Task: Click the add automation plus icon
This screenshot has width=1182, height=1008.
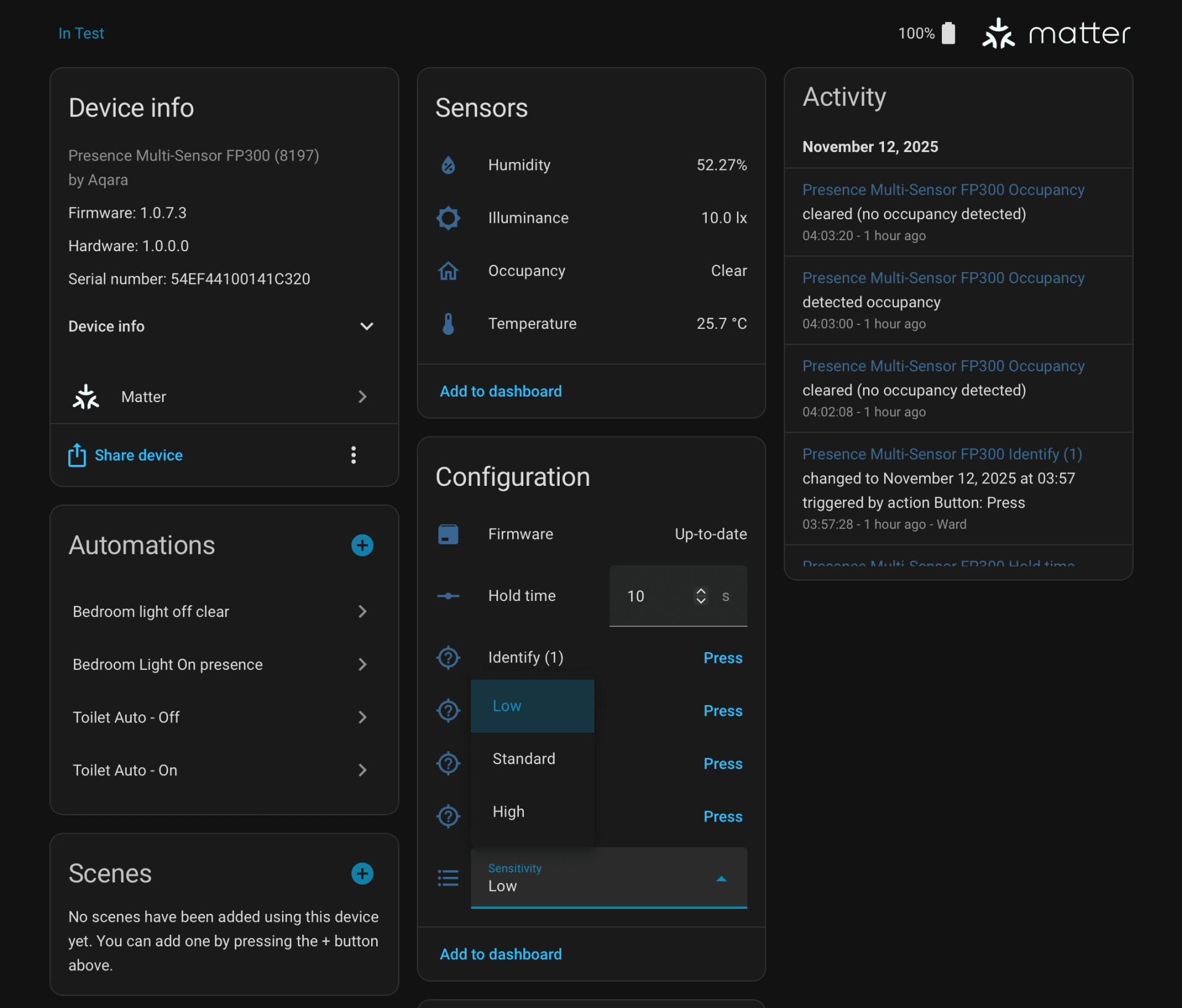Action: tap(362, 545)
